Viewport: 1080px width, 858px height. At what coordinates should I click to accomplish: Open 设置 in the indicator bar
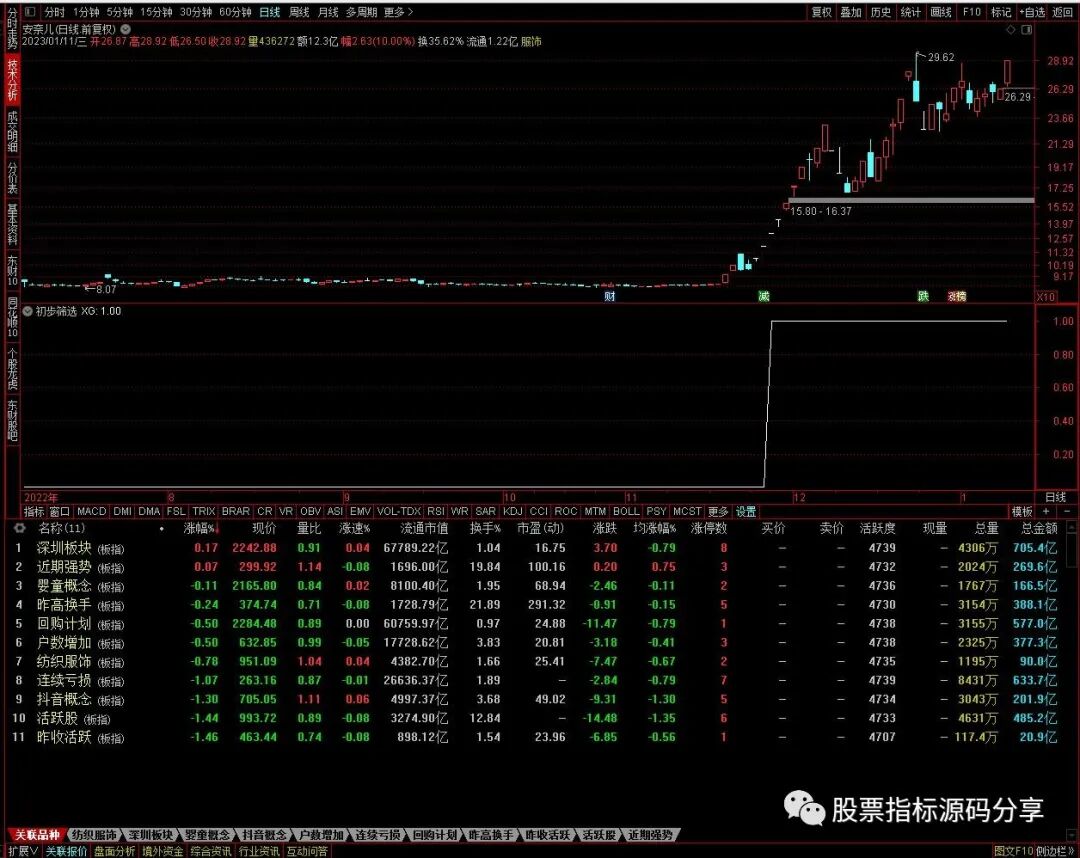tap(746, 512)
